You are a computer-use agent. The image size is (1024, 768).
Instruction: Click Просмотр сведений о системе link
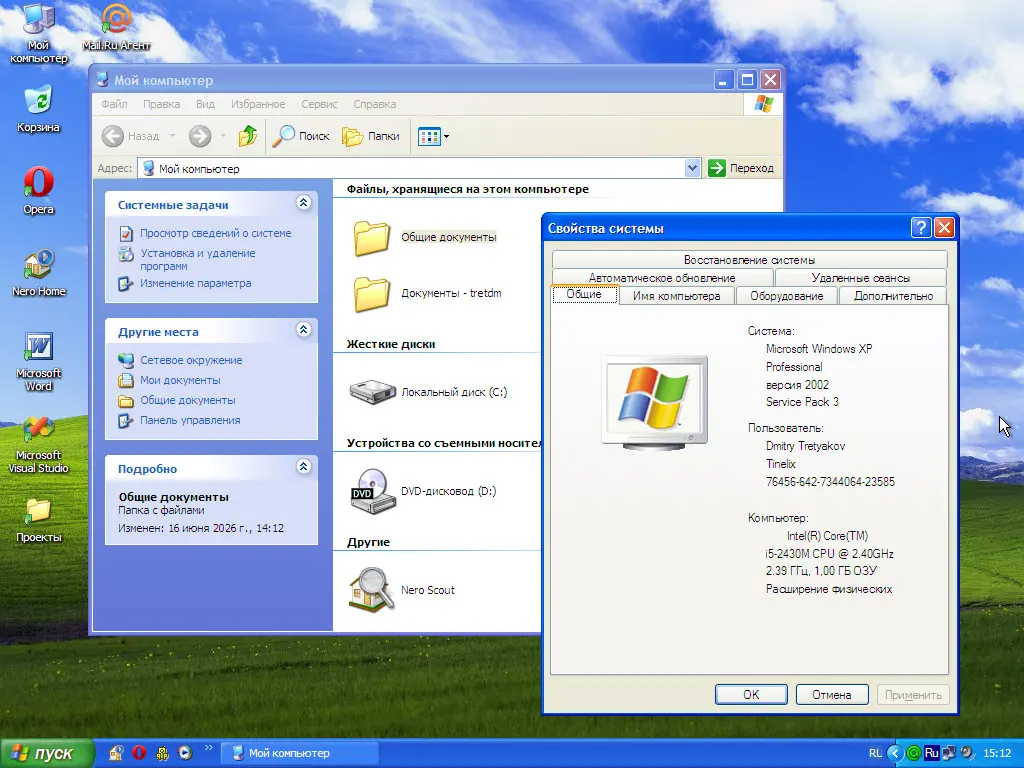pos(216,233)
